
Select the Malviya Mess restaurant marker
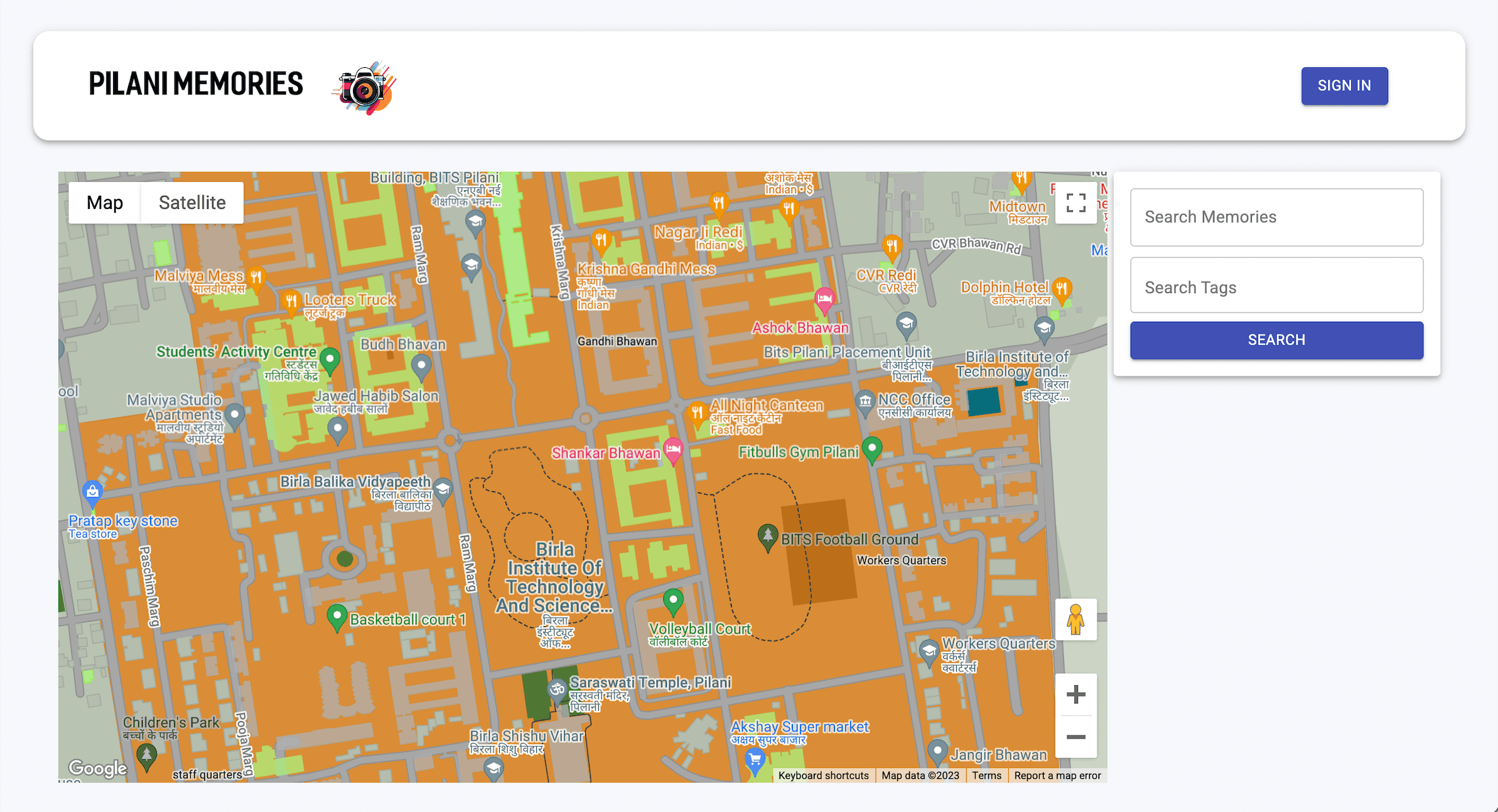click(256, 279)
